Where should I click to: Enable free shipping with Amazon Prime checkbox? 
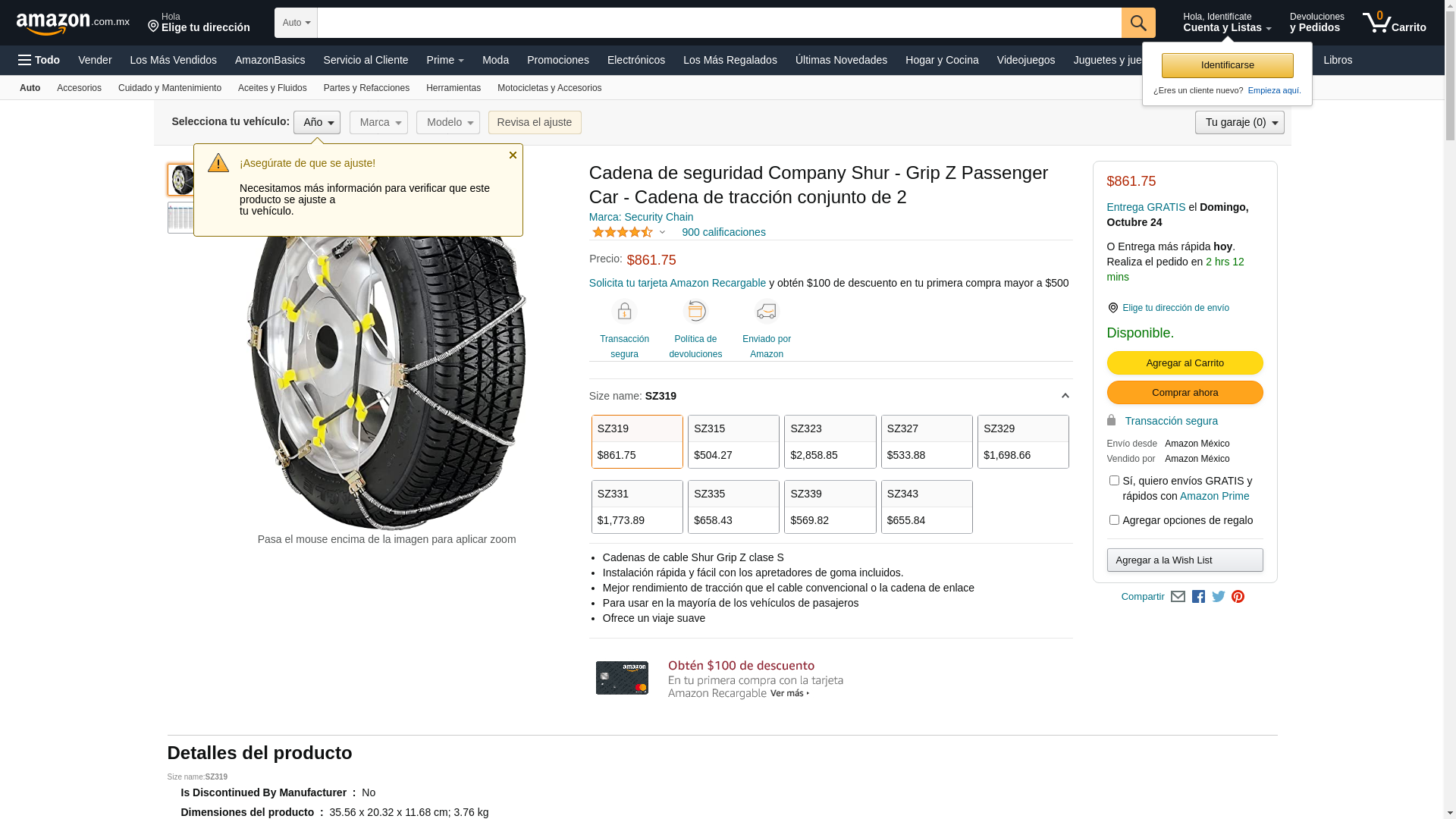click(1114, 481)
